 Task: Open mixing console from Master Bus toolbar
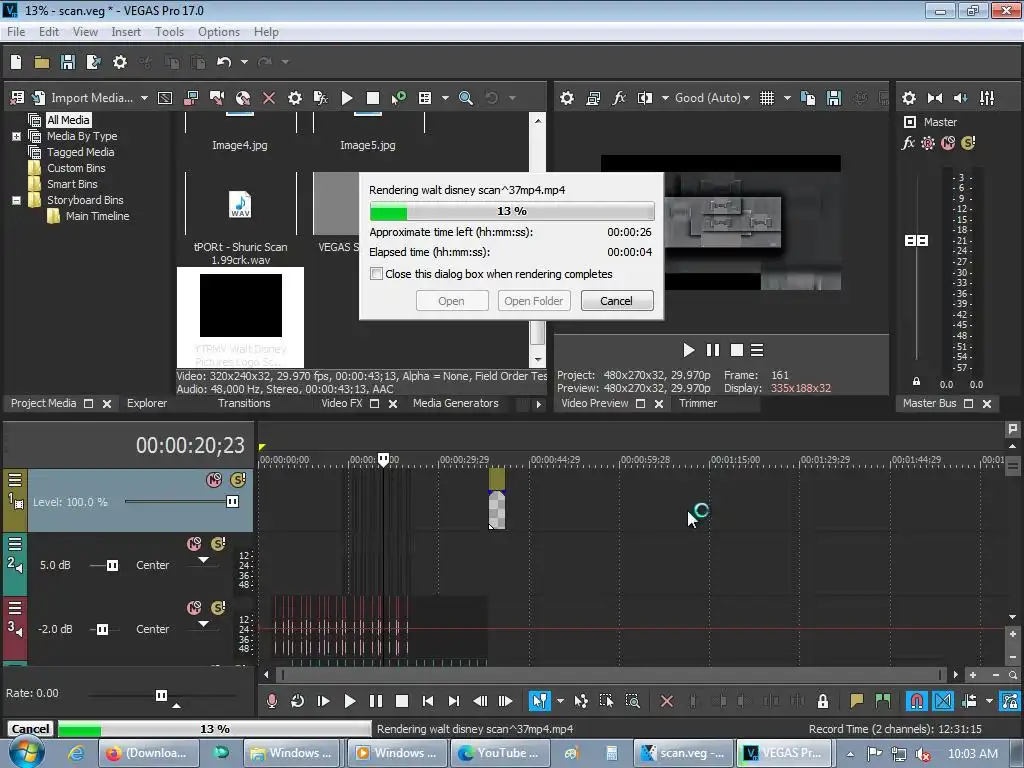(987, 98)
